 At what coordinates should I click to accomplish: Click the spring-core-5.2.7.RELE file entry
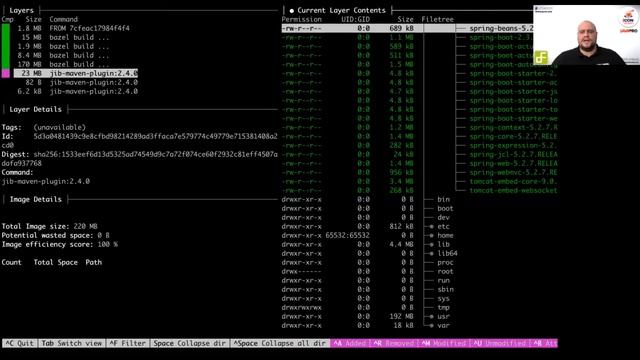coord(513,136)
